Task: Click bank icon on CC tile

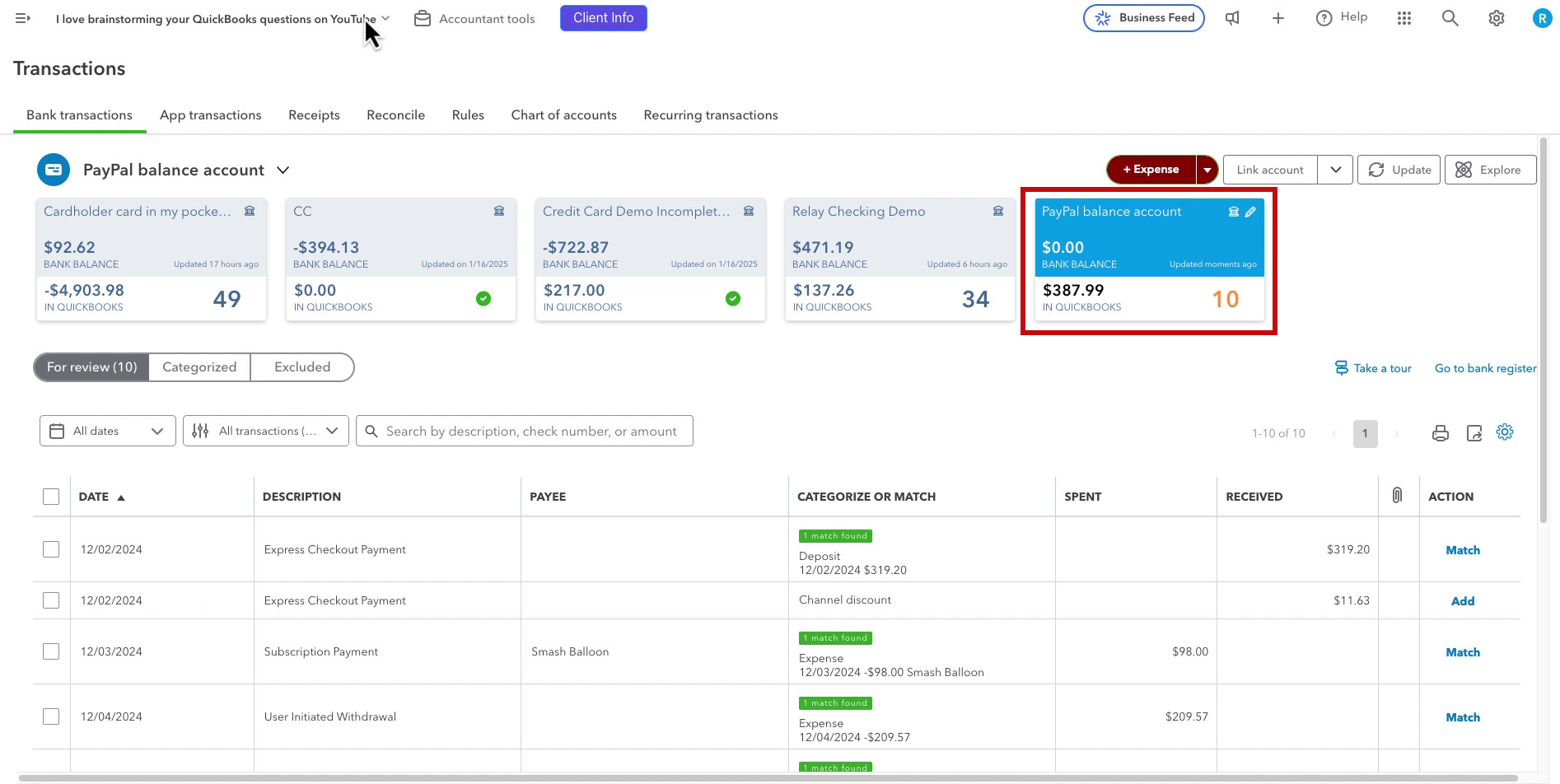Action: [499, 211]
